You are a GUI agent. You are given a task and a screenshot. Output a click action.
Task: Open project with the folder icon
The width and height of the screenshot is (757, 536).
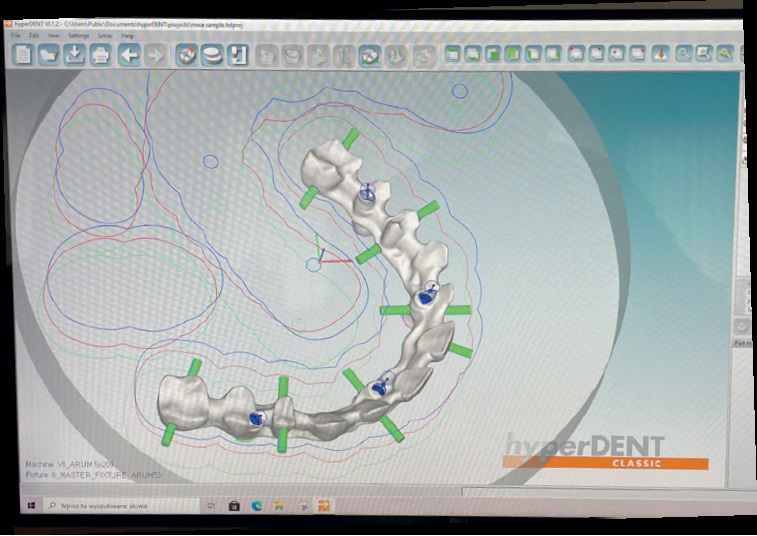[48, 56]
